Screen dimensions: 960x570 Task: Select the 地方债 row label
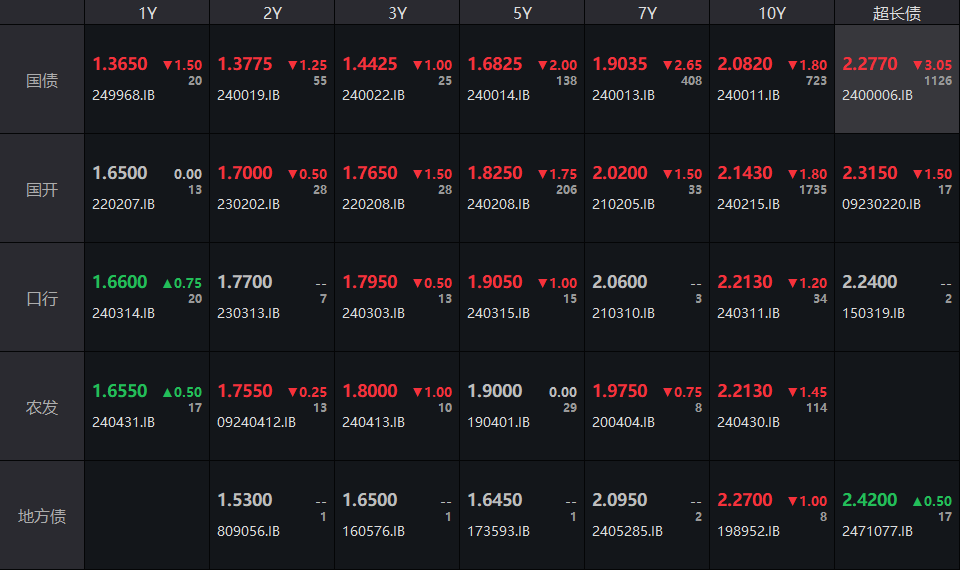pos(42,516)
